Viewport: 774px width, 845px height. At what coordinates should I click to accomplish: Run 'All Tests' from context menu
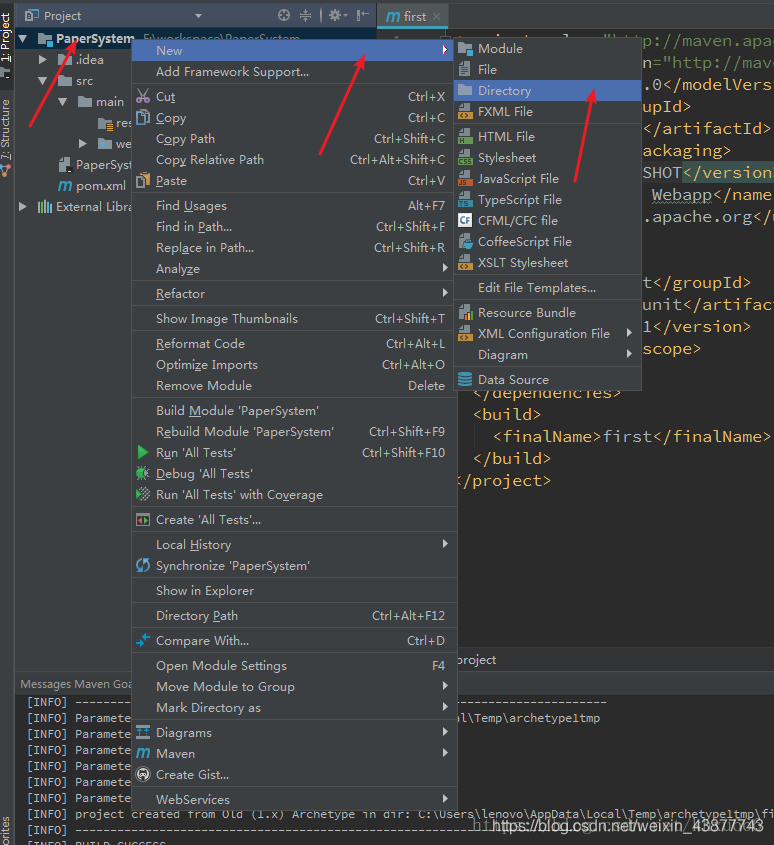[196, 453]
